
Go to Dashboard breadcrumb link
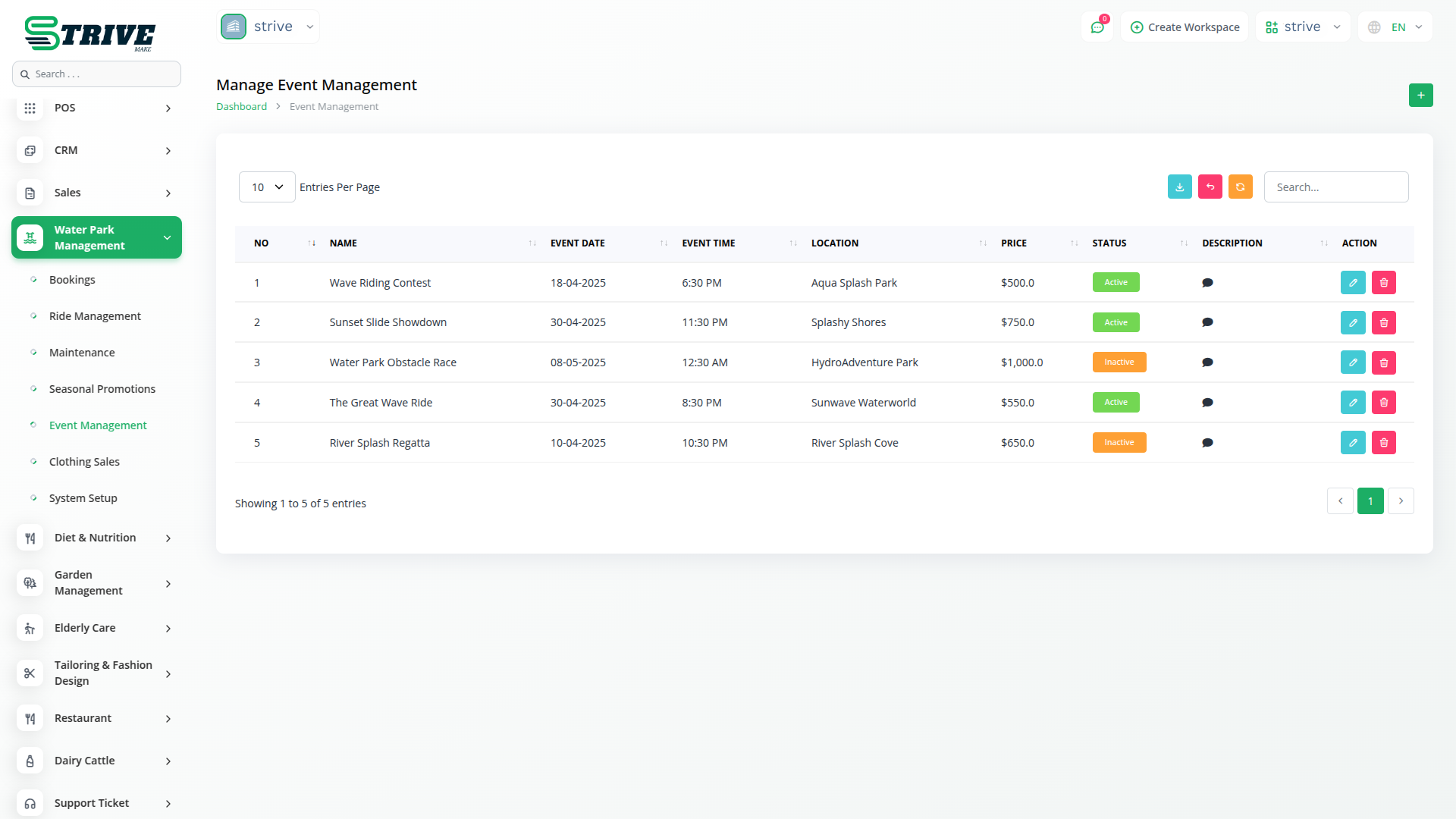point(241,106)
